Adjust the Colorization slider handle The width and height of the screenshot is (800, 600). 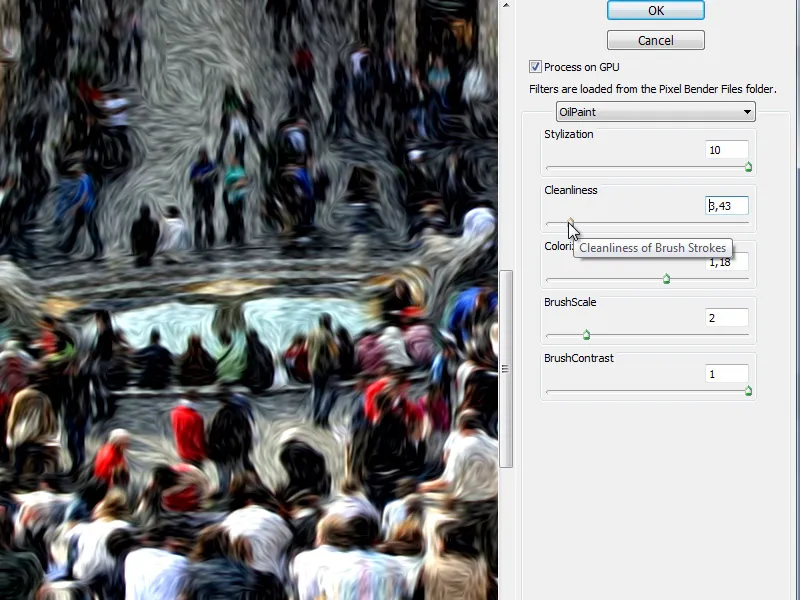pyautogui.click(x=666, y=279)
